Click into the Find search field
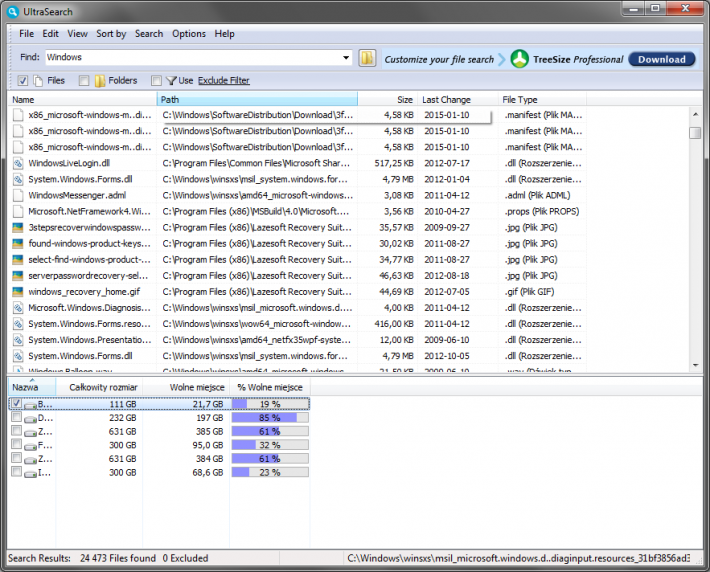 point(192,58)
